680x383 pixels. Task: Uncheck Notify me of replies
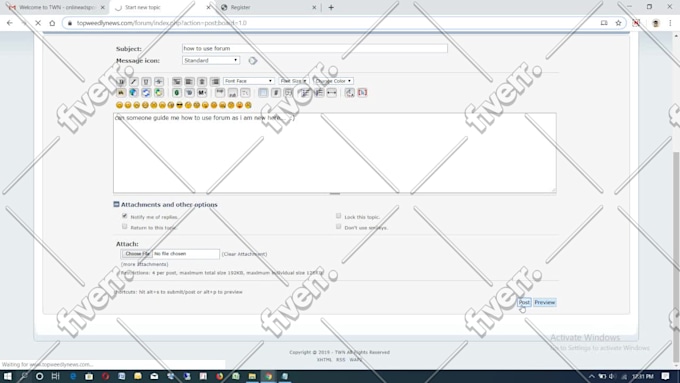pyautogui.click(x=125, y=216)
